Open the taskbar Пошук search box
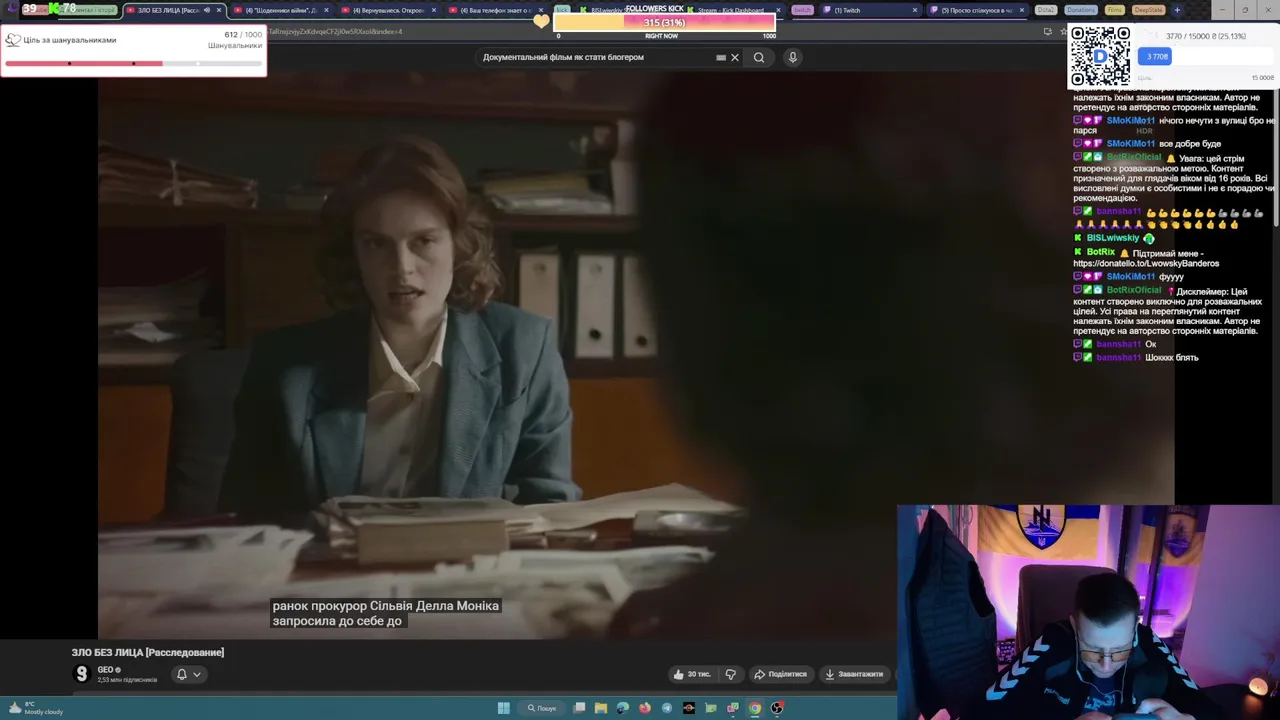This screenshot has width=1280, height=720. pos(542,708)
